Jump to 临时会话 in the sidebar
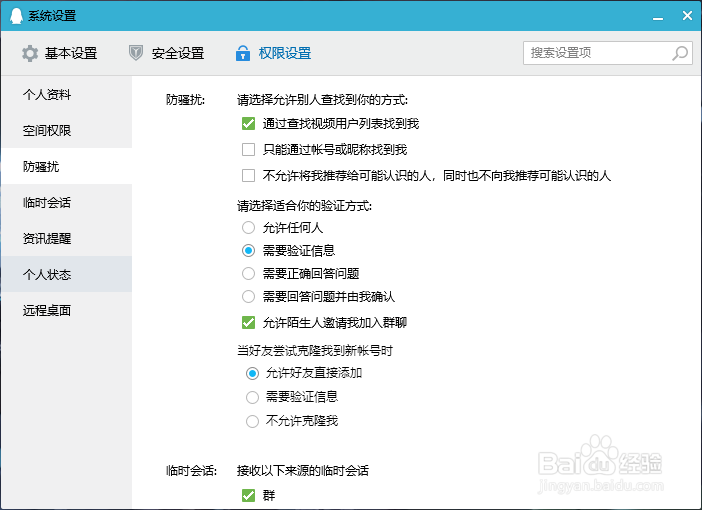 [67, 202]
